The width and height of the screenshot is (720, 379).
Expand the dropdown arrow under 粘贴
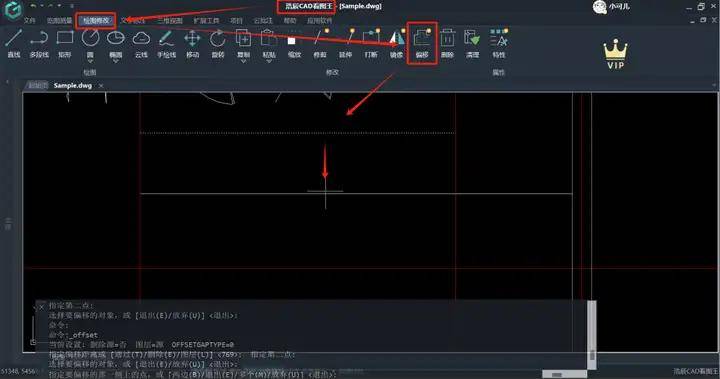pyautogui.click(x=269, y=61)
